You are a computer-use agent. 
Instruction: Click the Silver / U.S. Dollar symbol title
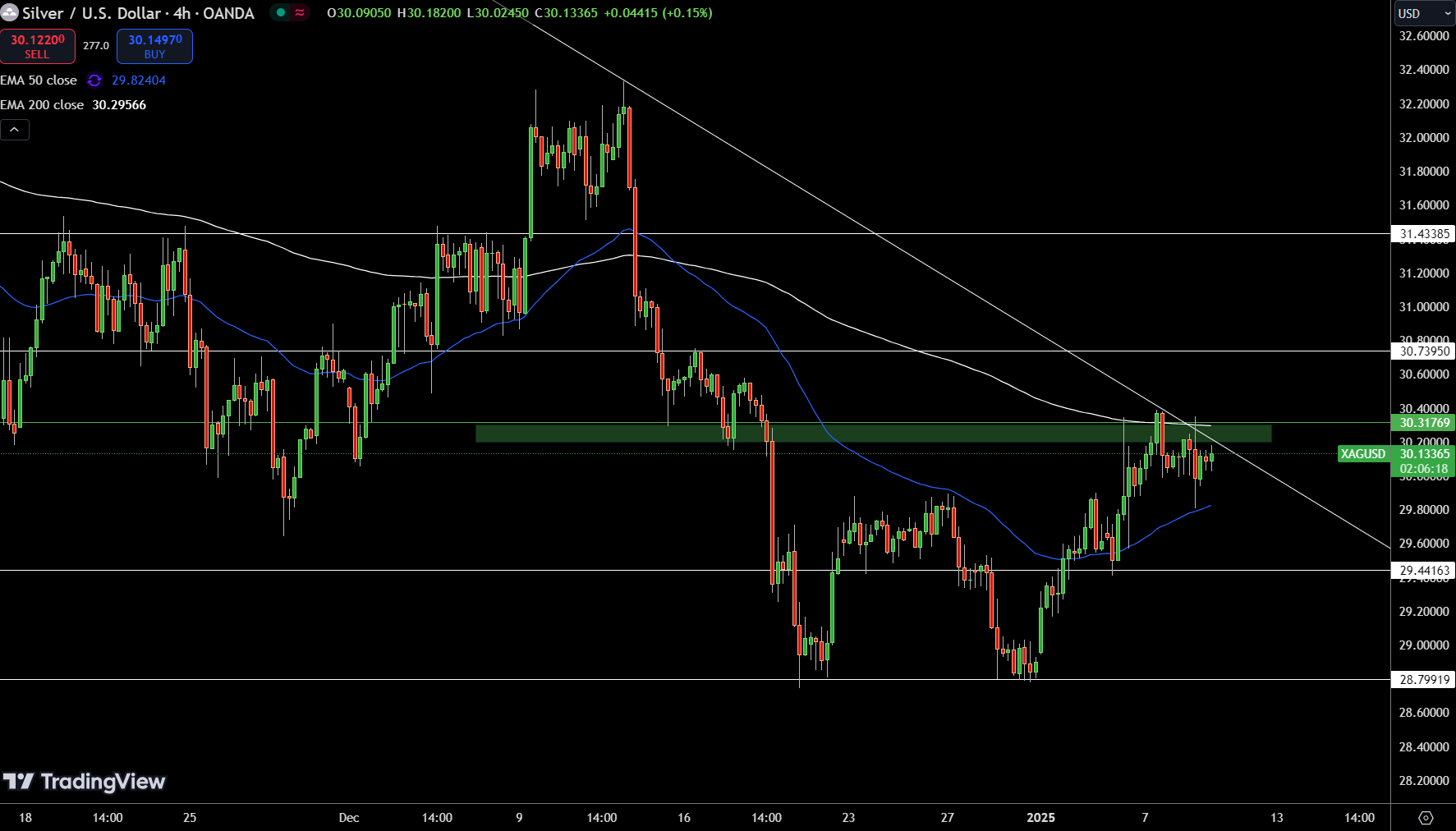[x=138, y=13]
